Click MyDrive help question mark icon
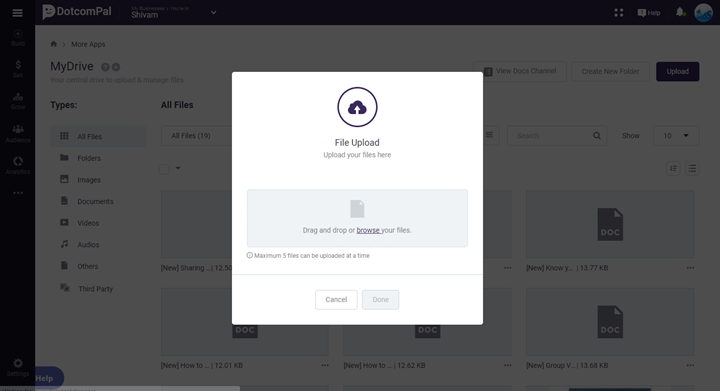 point(105,67)
